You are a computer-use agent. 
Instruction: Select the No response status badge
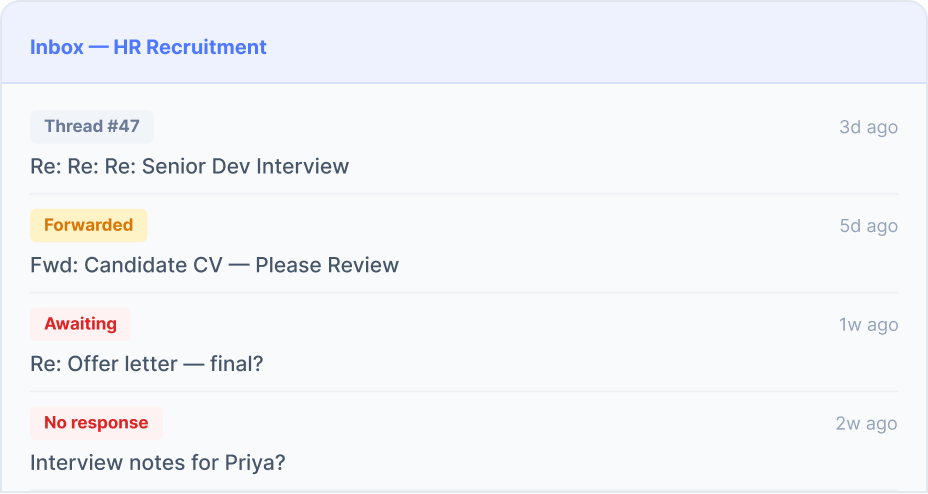pos(96,423)
